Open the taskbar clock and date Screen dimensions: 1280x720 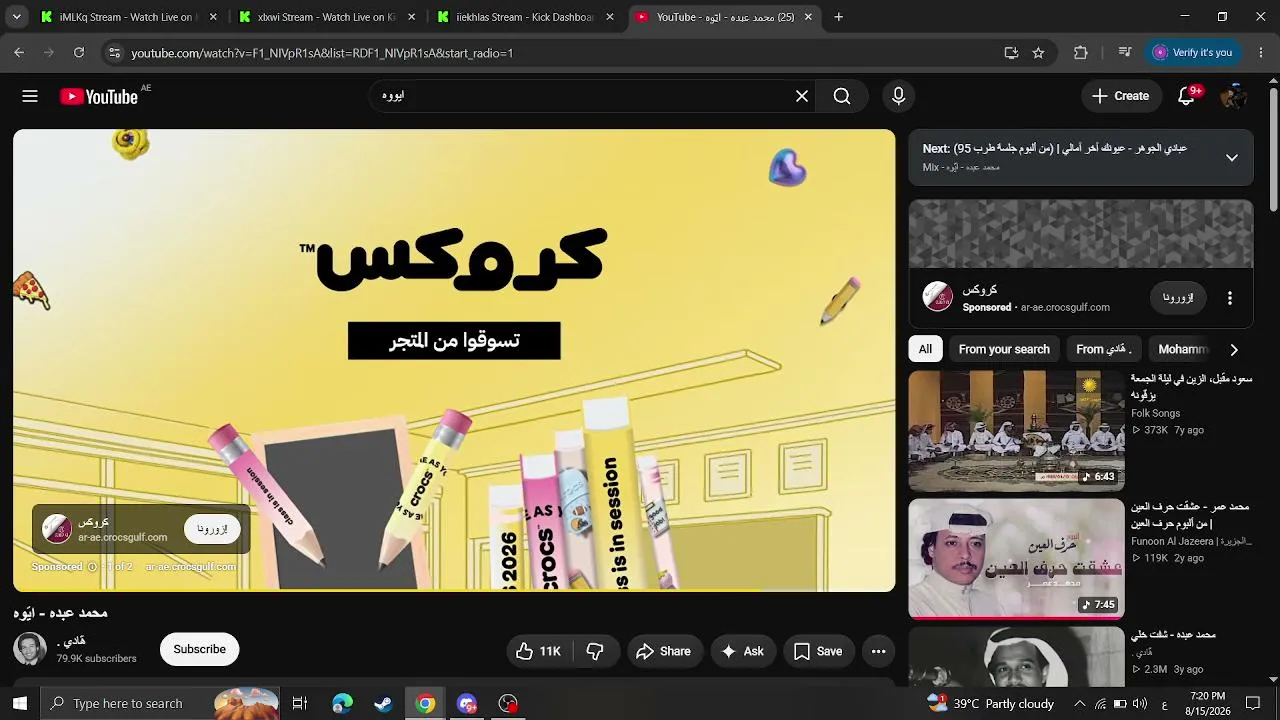[1208, 703]
